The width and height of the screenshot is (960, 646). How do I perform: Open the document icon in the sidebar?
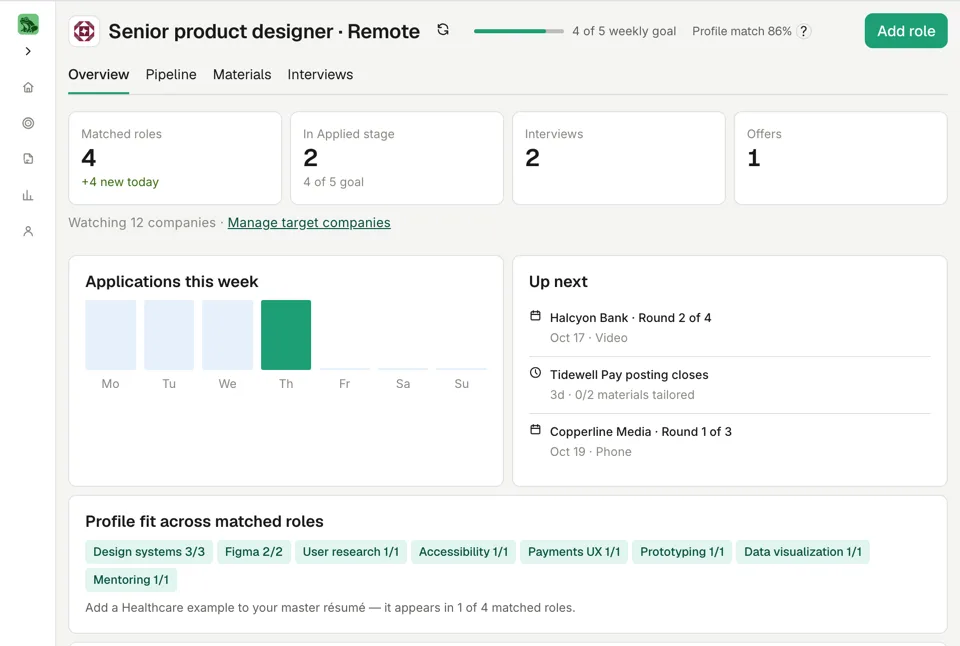[28, 159]
